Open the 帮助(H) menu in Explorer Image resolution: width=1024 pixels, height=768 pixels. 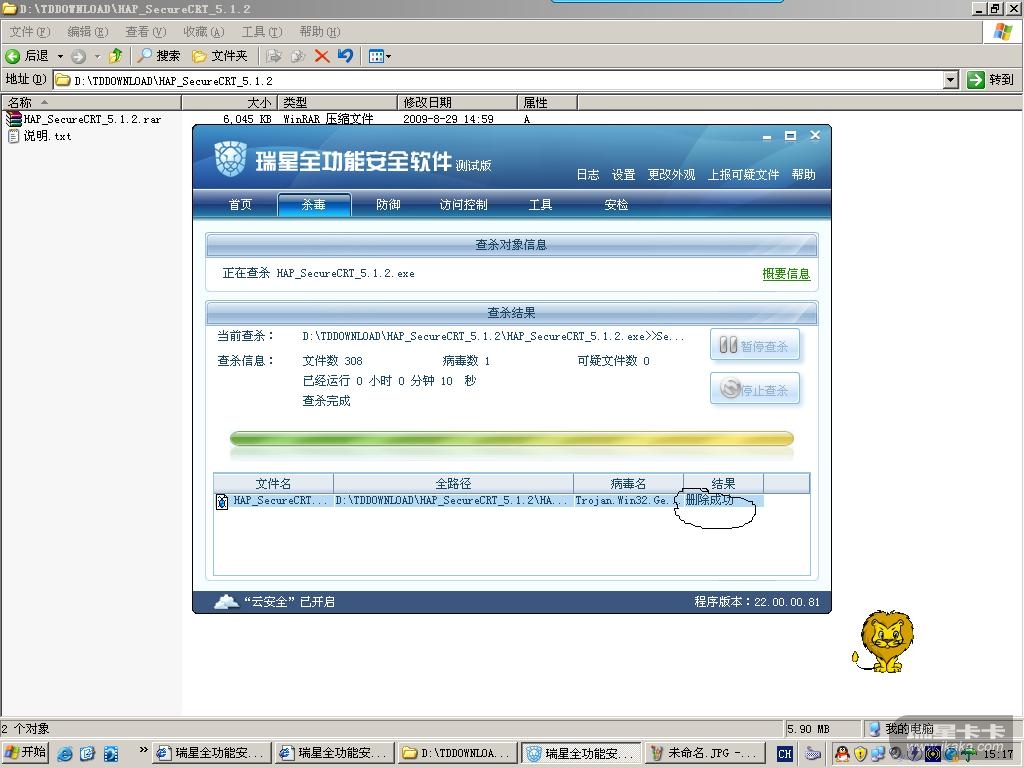(x=320, y=31)
